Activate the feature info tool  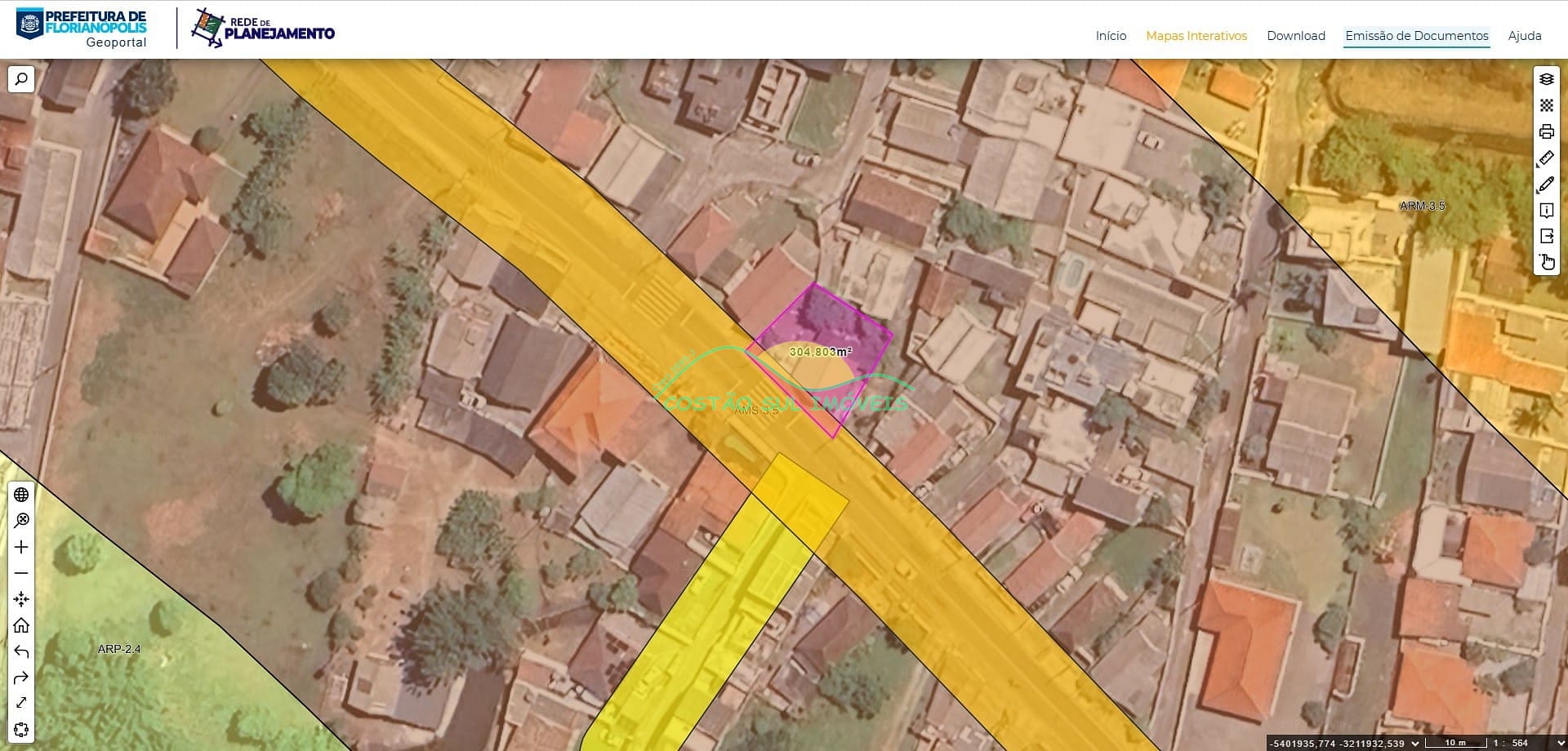pos(1546,211)
